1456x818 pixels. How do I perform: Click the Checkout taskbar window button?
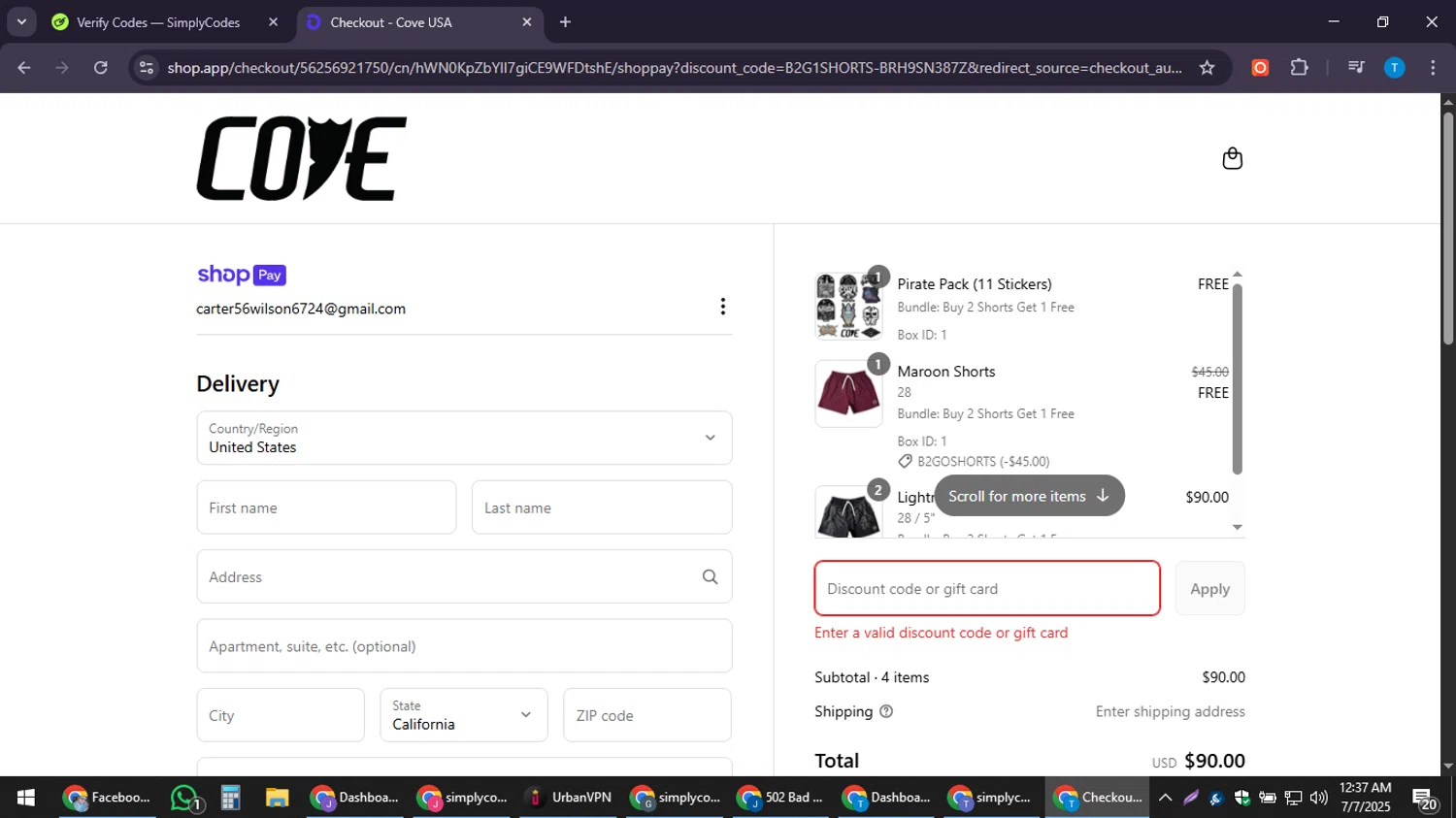[x=1098, y=798]
